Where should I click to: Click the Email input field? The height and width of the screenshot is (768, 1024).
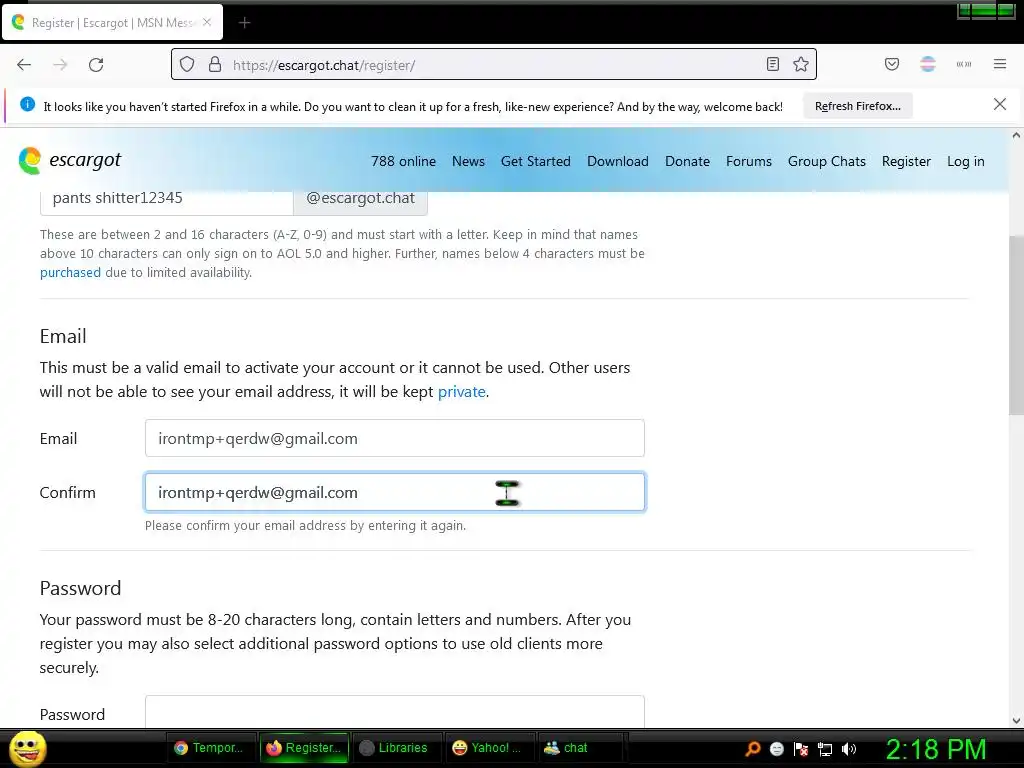tap(394, 438)
